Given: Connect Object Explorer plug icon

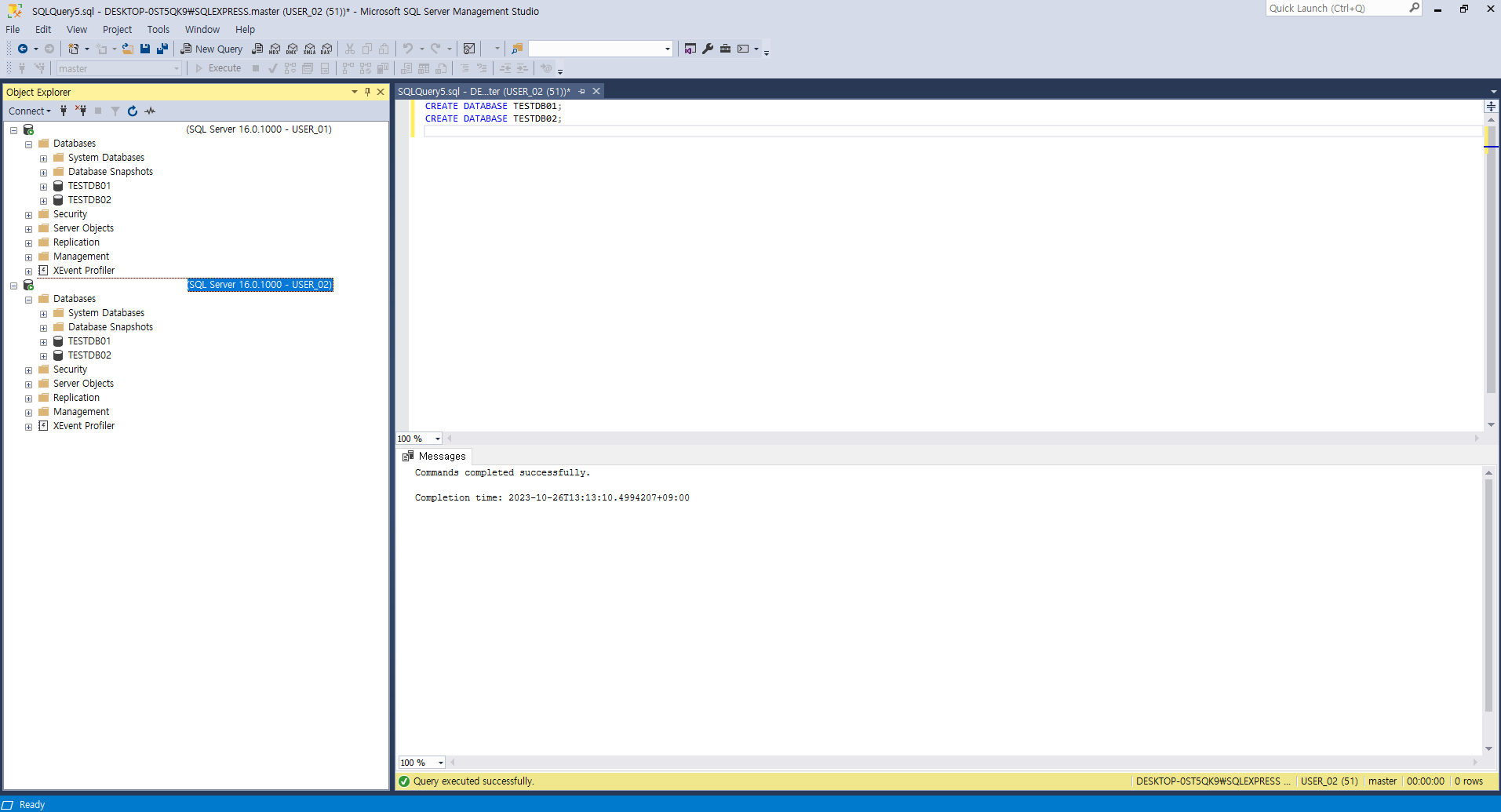Looking at the screenshot, I should coord(64,111).
